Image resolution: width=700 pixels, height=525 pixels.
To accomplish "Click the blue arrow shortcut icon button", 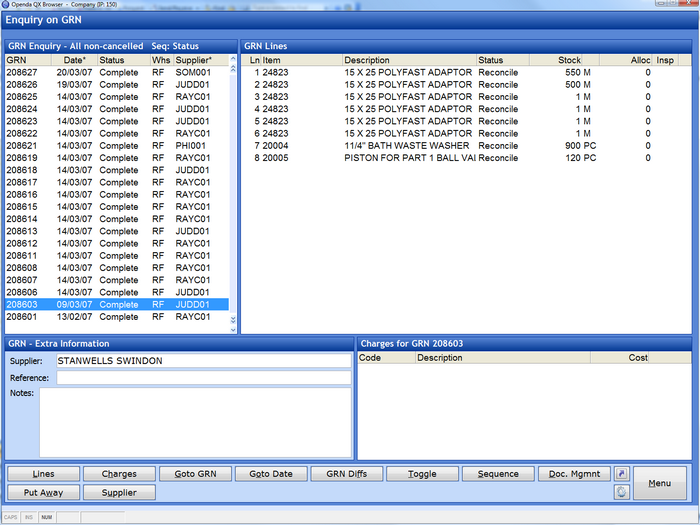I will point(622,474).
